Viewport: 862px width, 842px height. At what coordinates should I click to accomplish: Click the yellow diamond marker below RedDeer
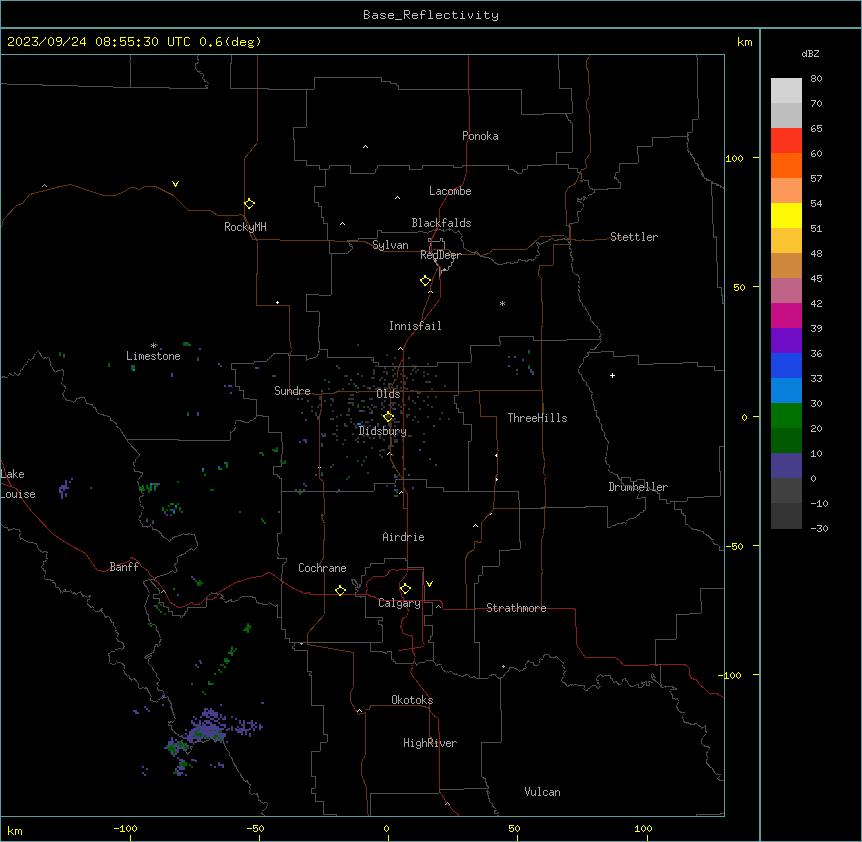point(425,281)
